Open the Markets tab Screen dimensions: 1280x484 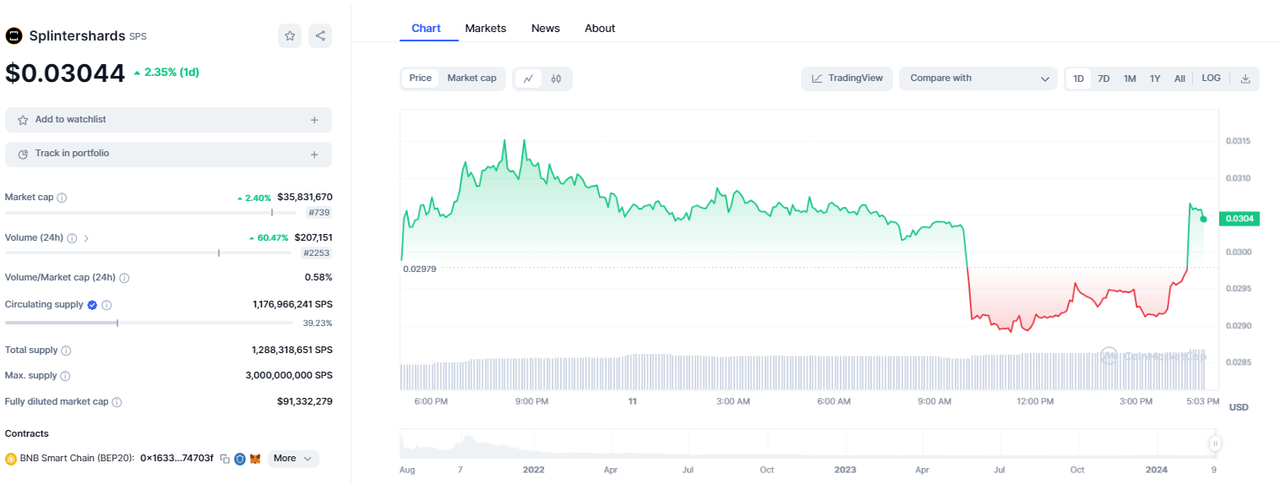click(x=486, y=28)
